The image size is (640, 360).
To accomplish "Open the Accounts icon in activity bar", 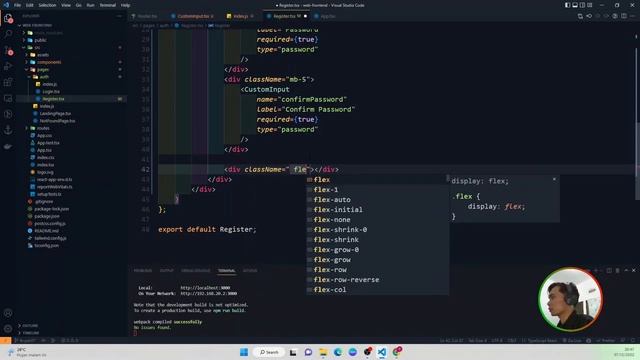I will pyautogui.click(x=8, y=313).
